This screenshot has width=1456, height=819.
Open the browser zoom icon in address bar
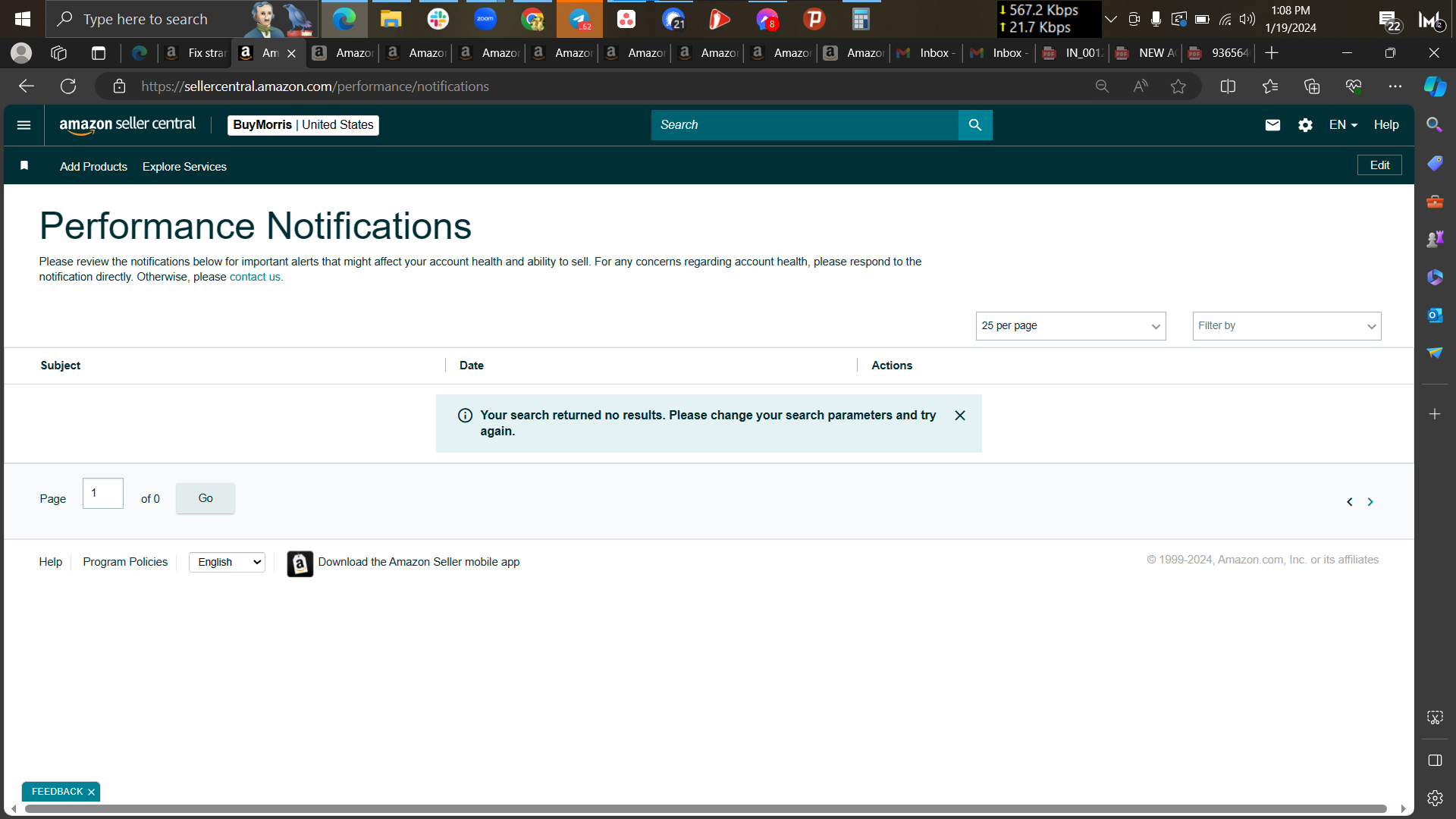click(x=1102, y=86)
